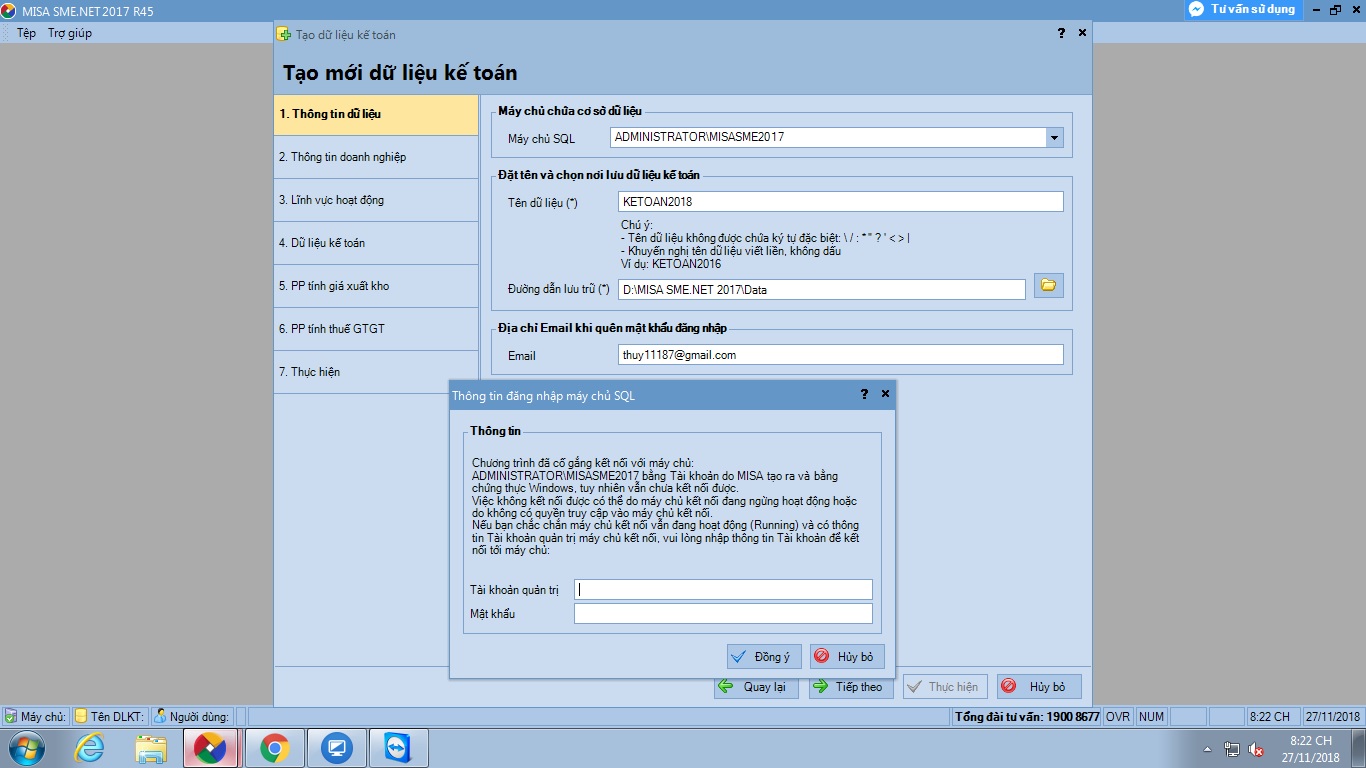Open File Explorer from taskbar

(151, 748)
